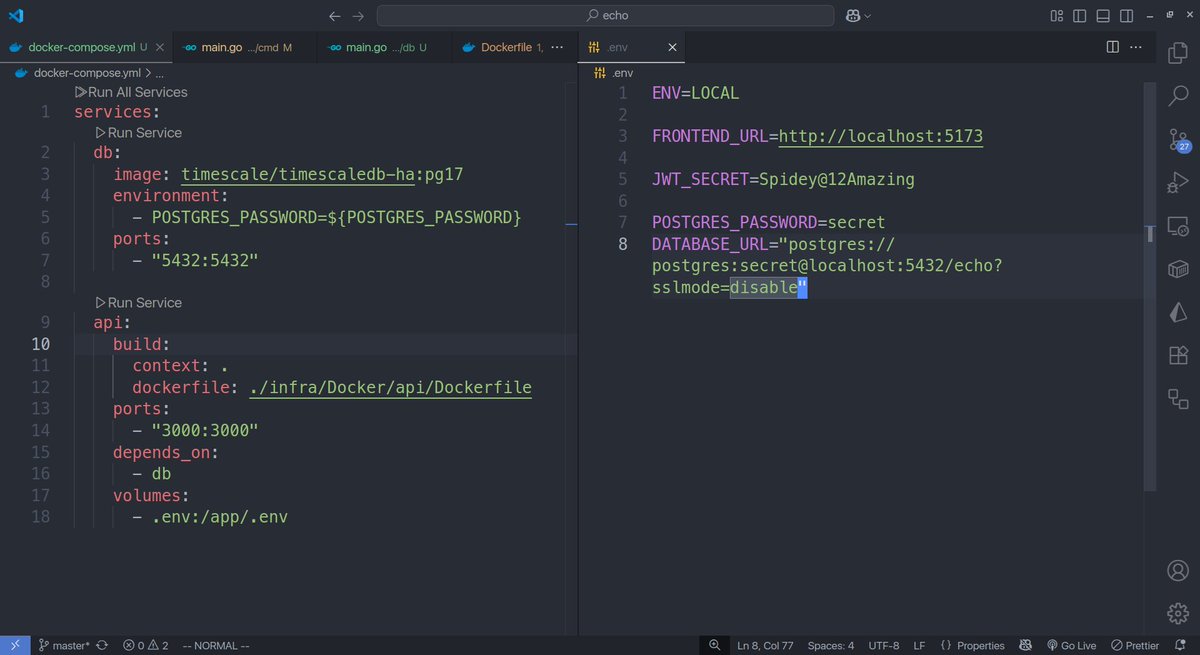Image resolution: width=1200 pixels, height=655 pixels.
Task: Close the .env tab
Action: [672, 47]
